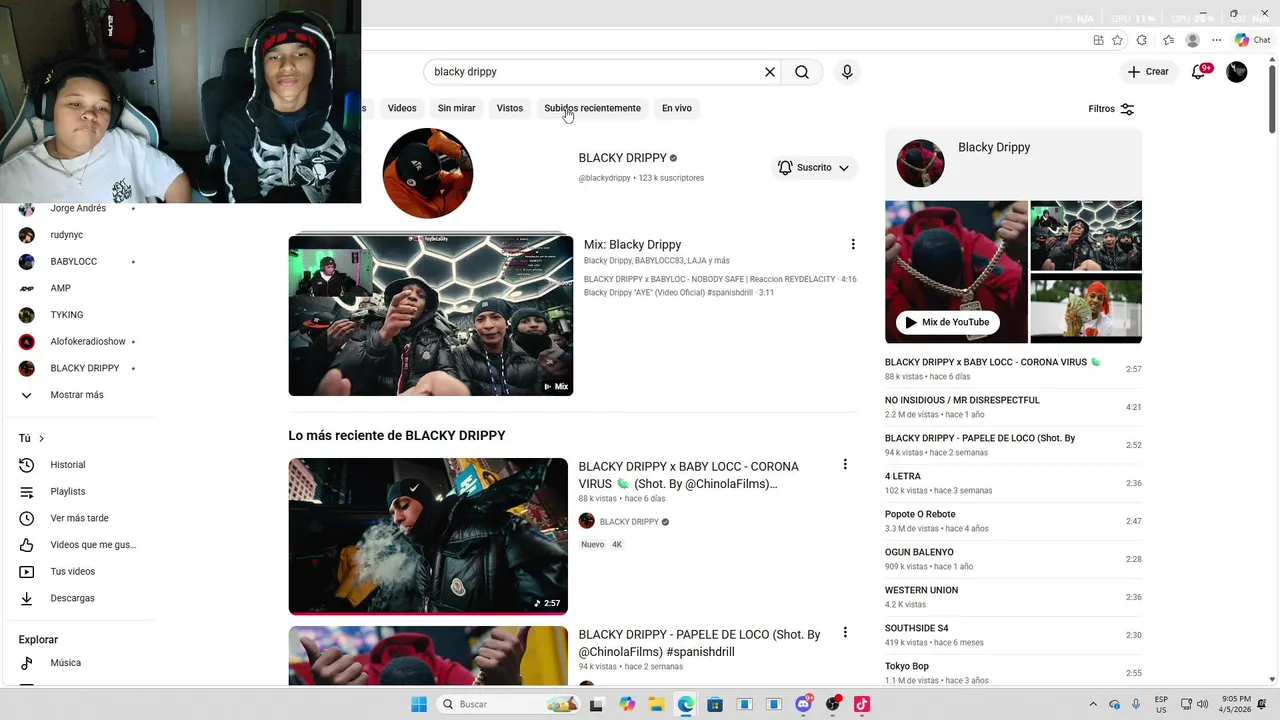The image size is (1280, 720).
Task: Expand the Tú section chevron
Action: tap(41, 438)
